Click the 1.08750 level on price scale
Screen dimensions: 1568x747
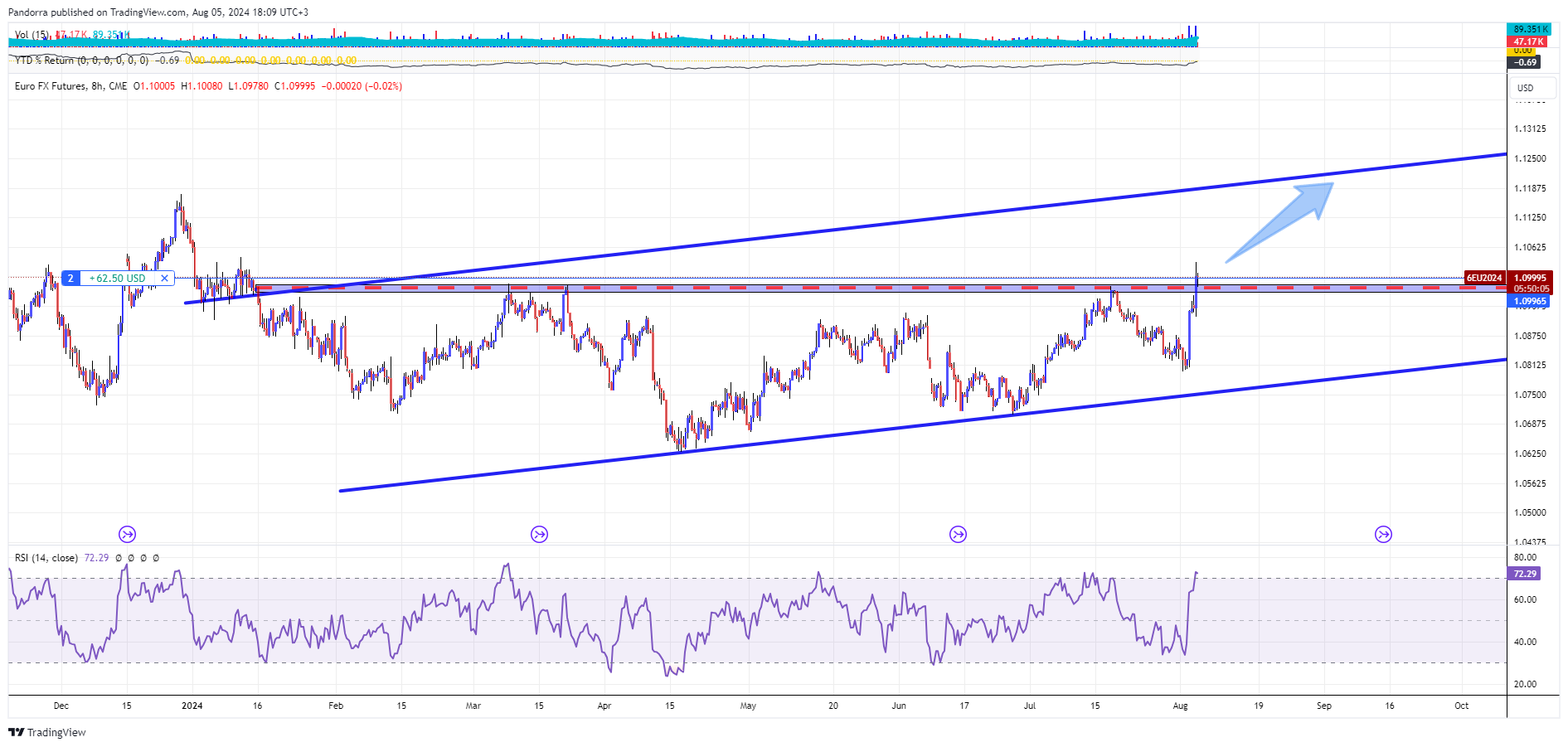(1530, 336)
